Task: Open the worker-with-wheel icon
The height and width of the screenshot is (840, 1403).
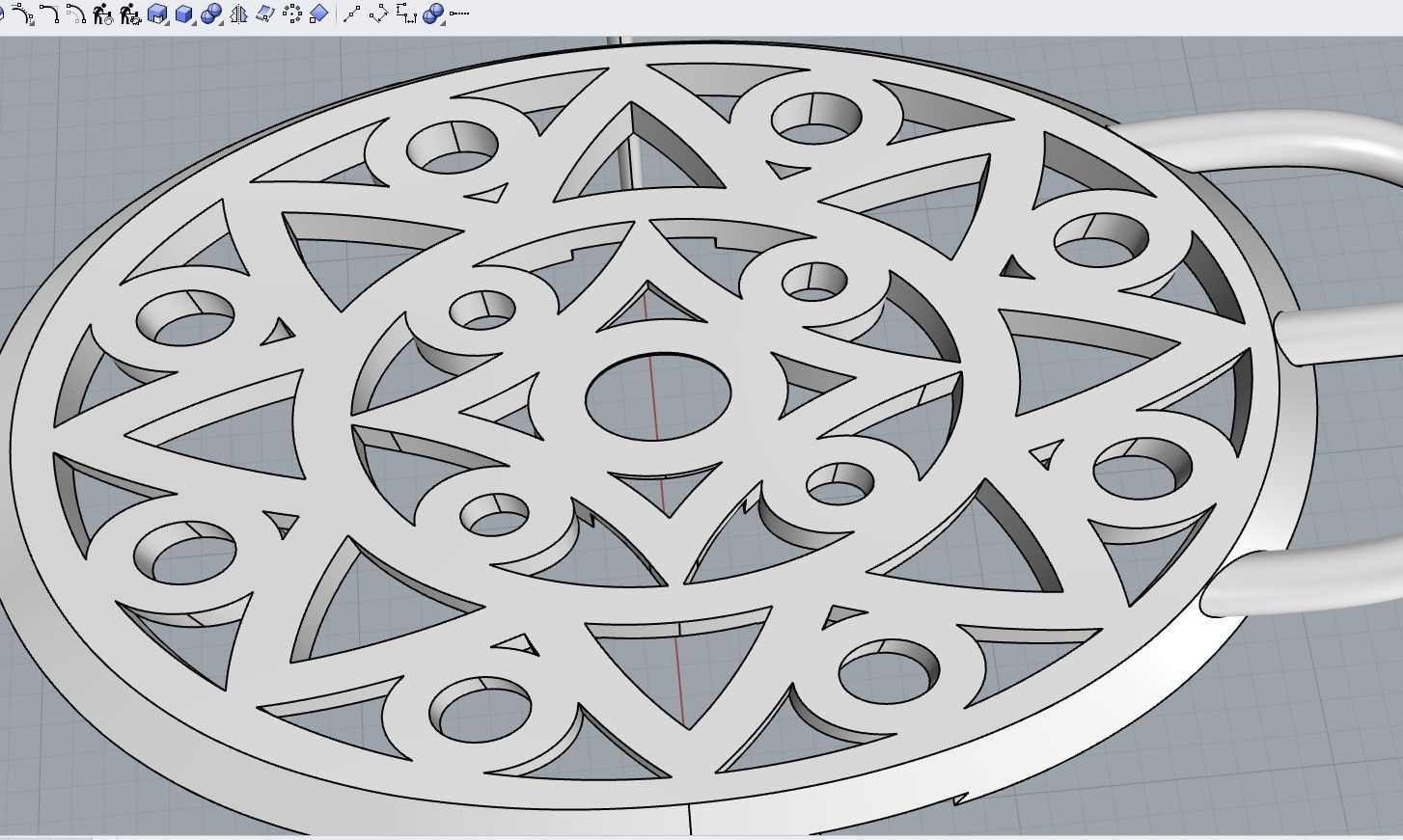Action: point(103,14)
